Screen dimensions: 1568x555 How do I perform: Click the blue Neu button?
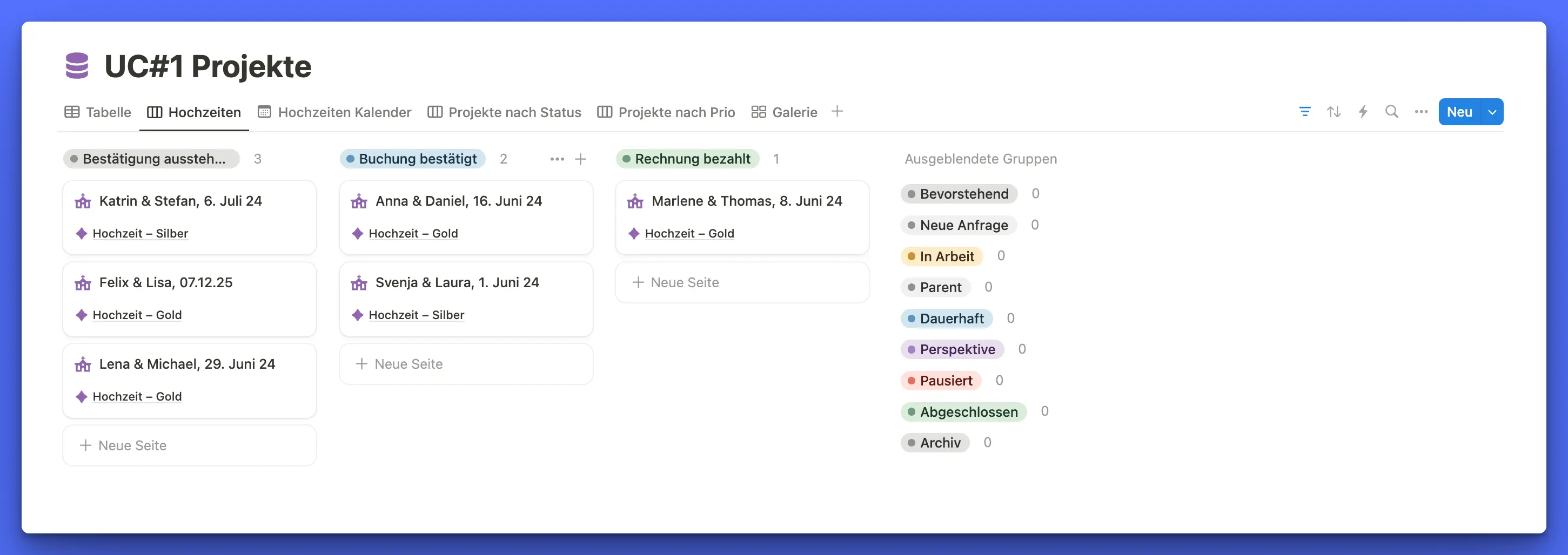pos(1459,112)
